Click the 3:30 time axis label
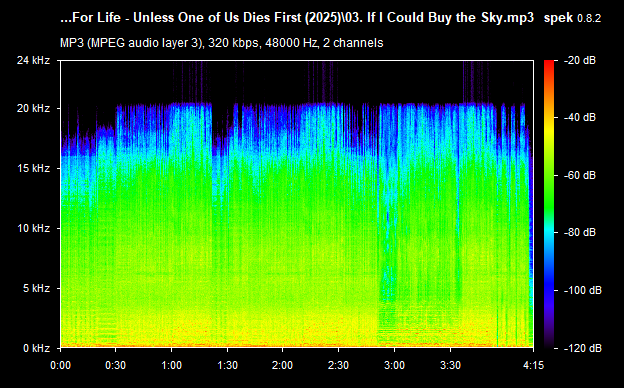Image resolution: width=624 pixels, height=388 pixels. point(450,365)
